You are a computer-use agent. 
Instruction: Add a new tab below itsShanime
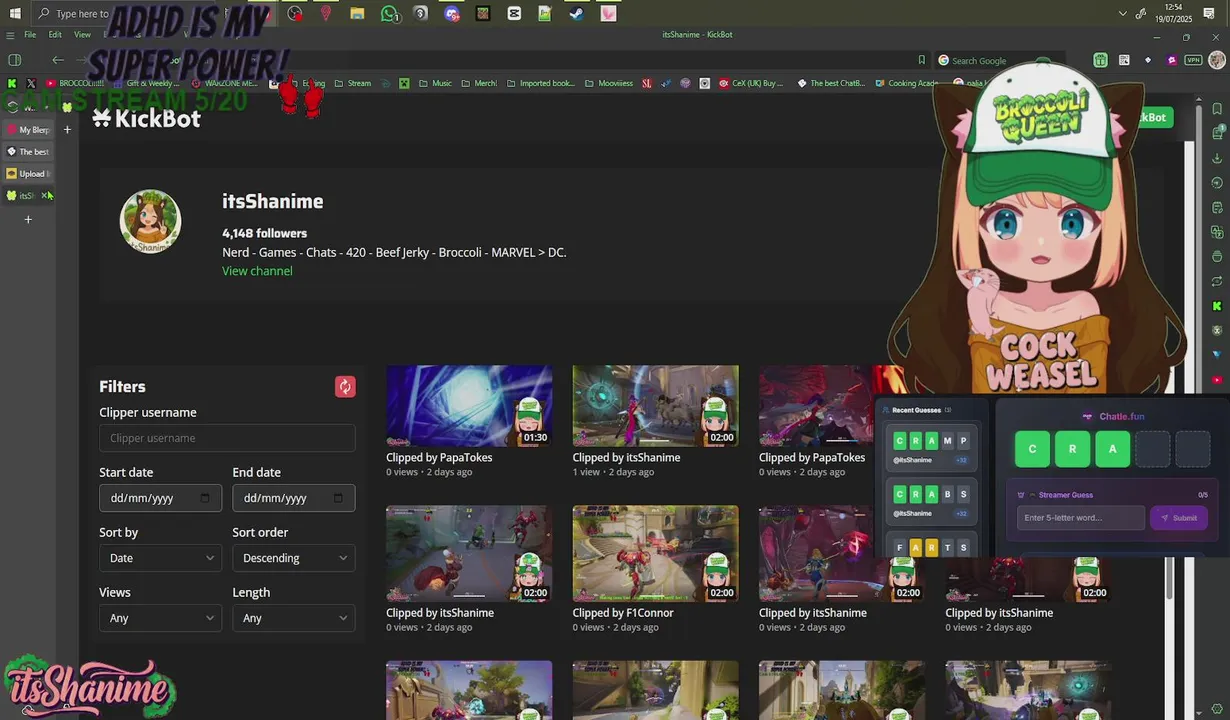click(x=28, y=219)
